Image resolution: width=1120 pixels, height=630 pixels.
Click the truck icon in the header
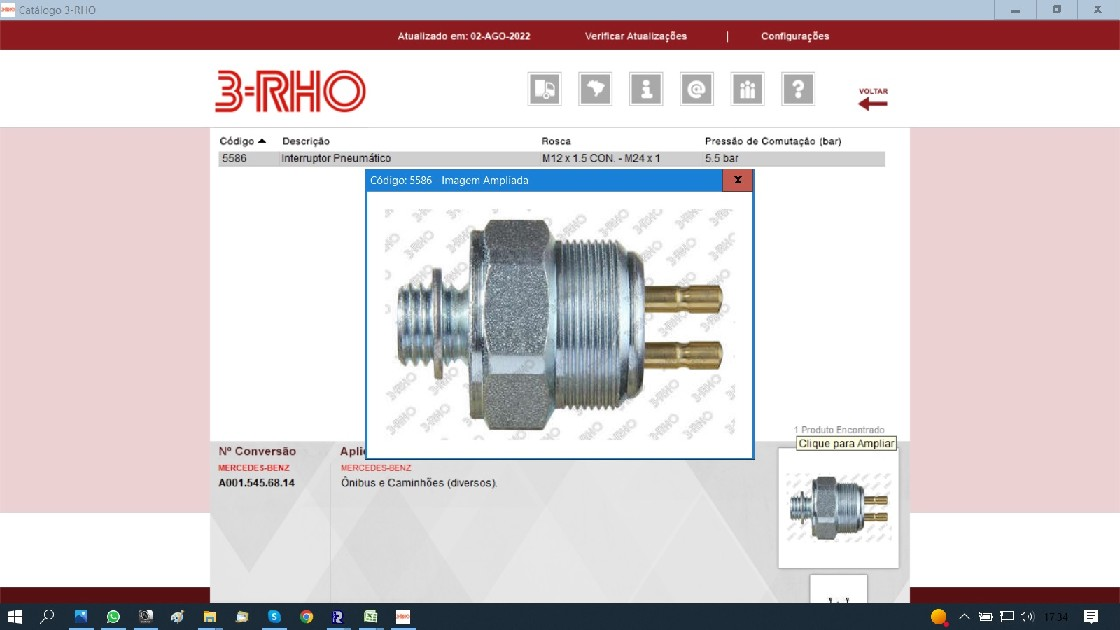click(x=545, y=89)
